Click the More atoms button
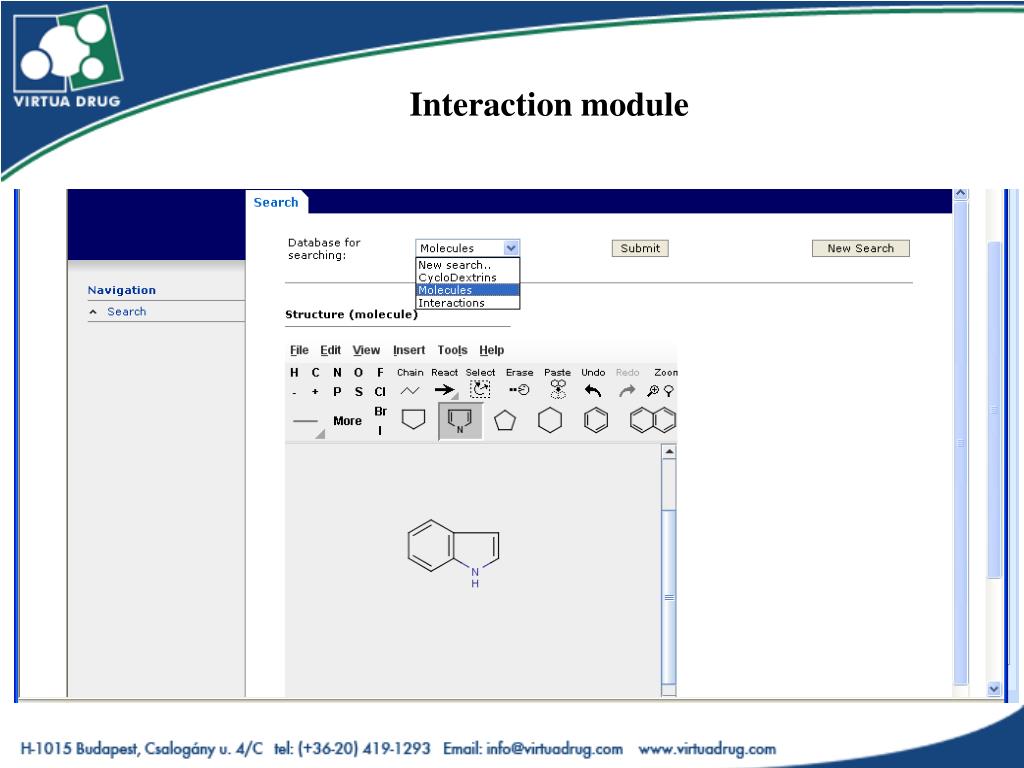Image resolution: width=1024 pixels, height=768 pixels. coord(347,421)
